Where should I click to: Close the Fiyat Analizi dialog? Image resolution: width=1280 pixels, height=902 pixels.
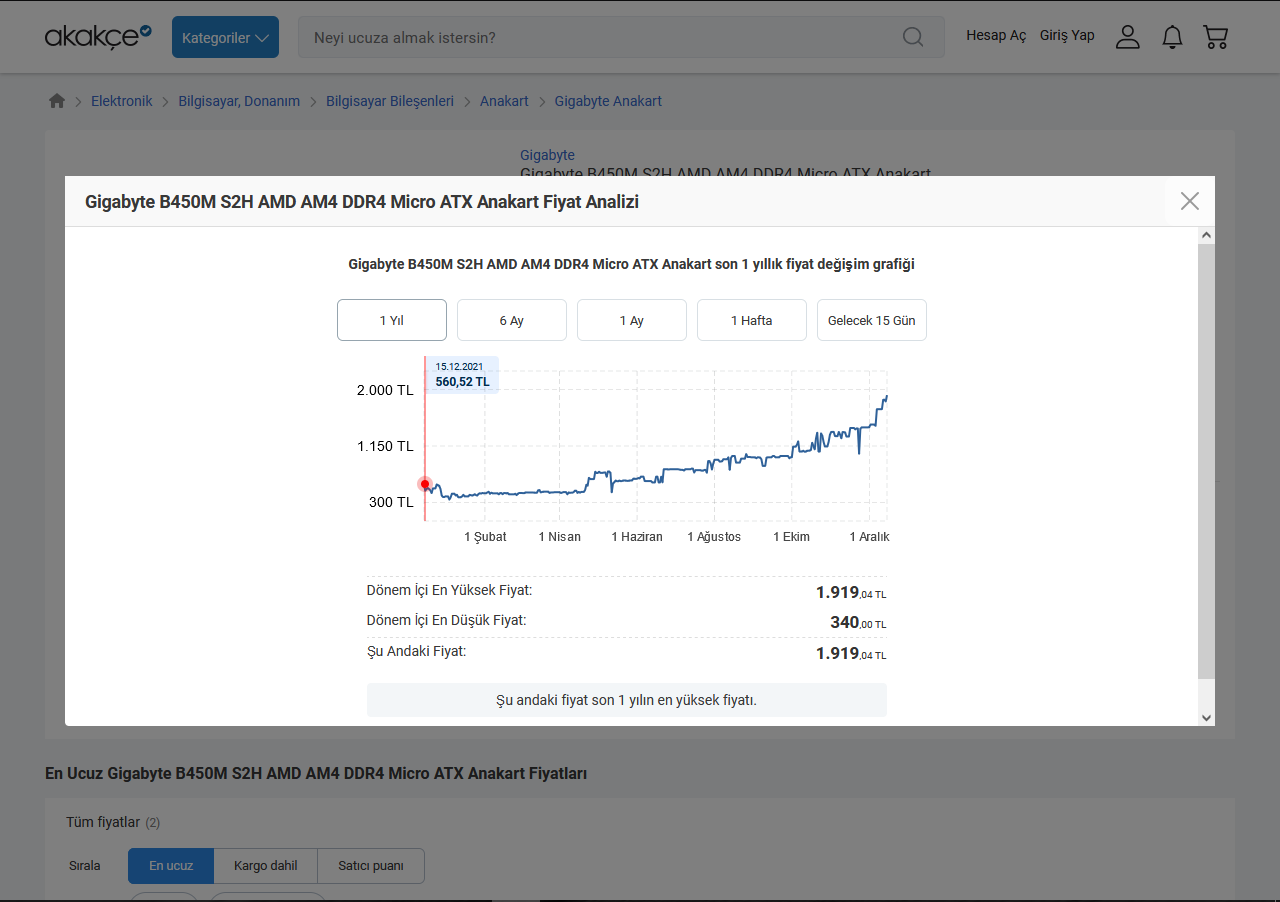pos(1189,201)
